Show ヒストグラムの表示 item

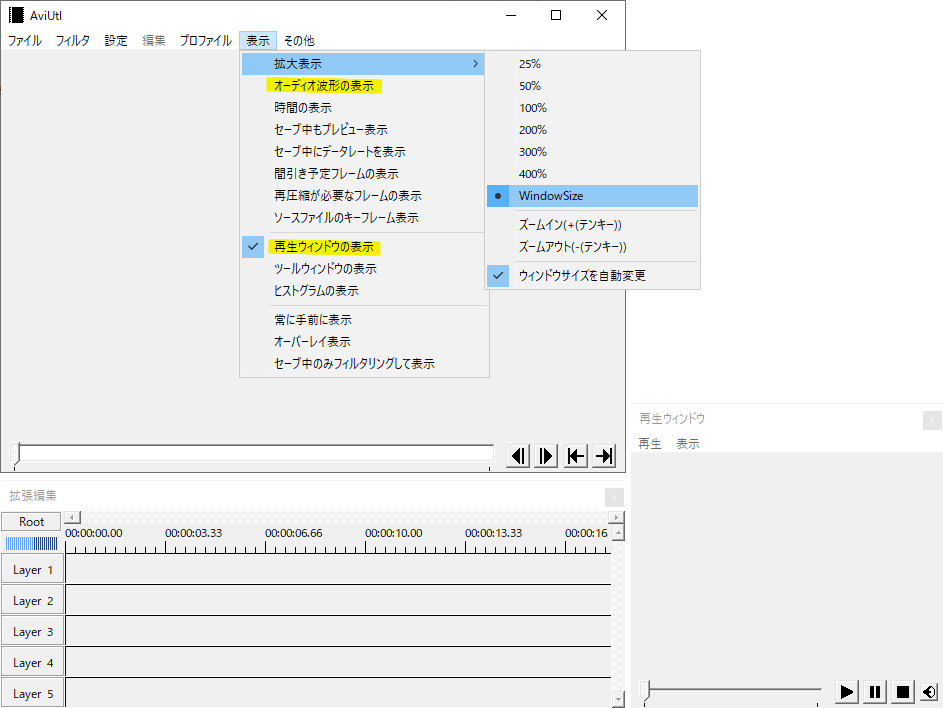point(364,291)
